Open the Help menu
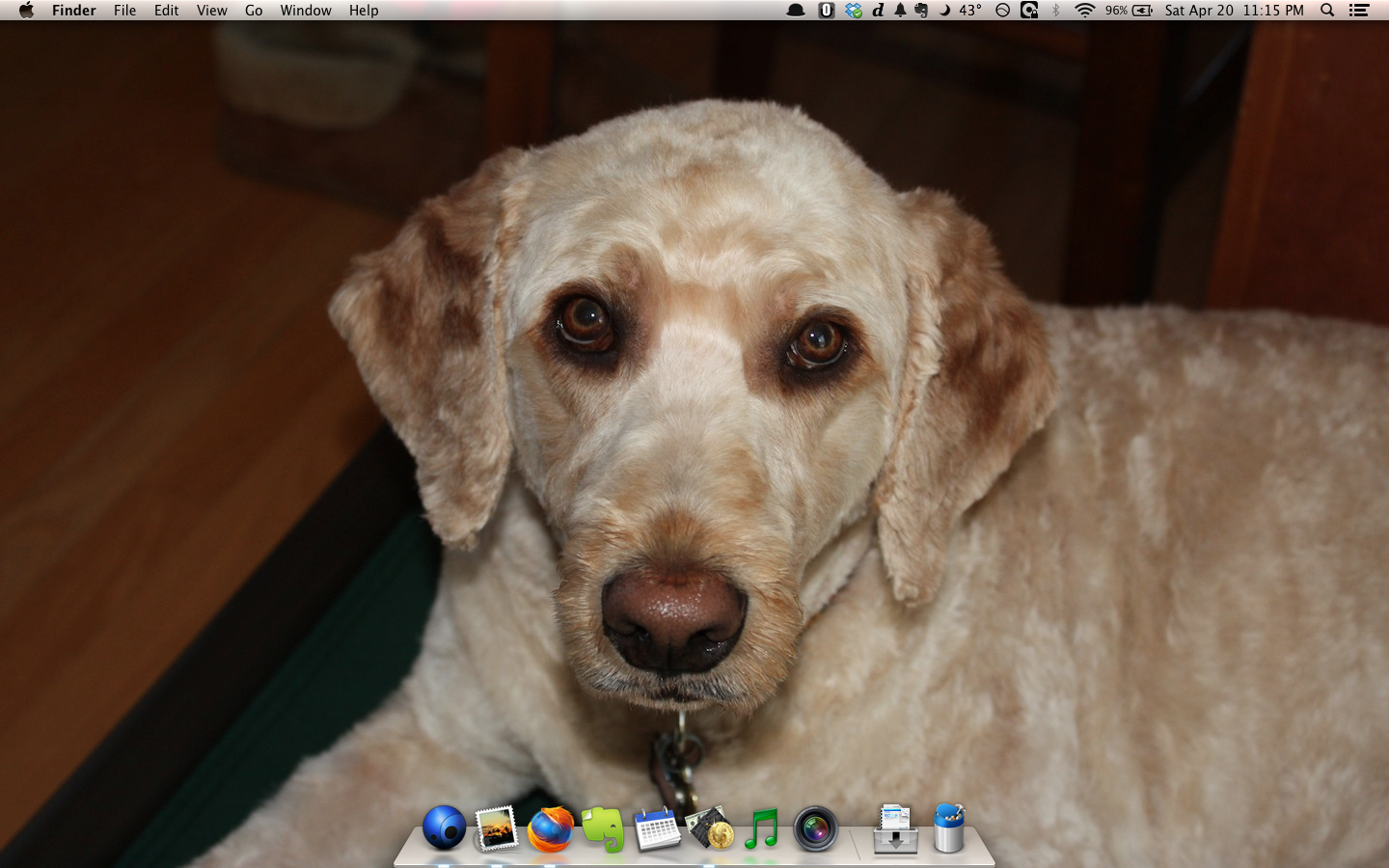Viewport: 1389px width, 868px height. [364, 11]
